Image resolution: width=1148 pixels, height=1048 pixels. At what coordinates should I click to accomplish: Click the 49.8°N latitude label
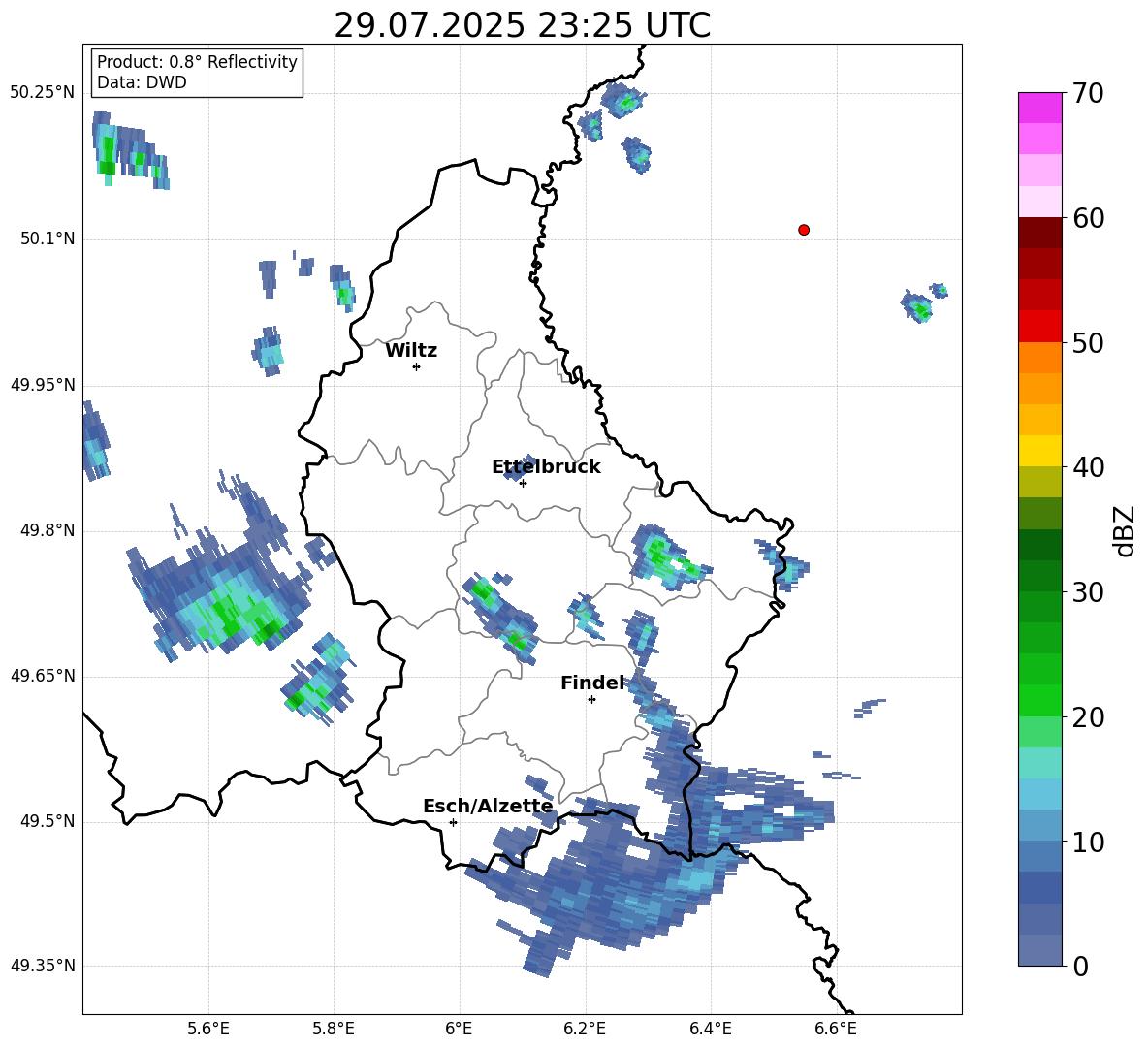pos(48,530)
